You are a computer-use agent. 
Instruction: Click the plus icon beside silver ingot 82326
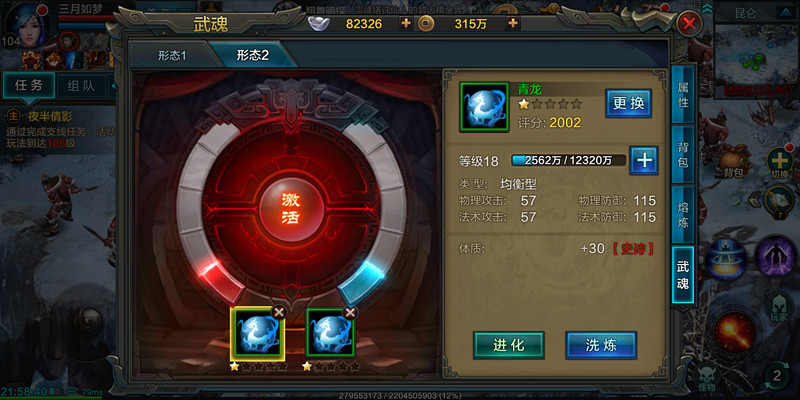[x=406, y=23]
